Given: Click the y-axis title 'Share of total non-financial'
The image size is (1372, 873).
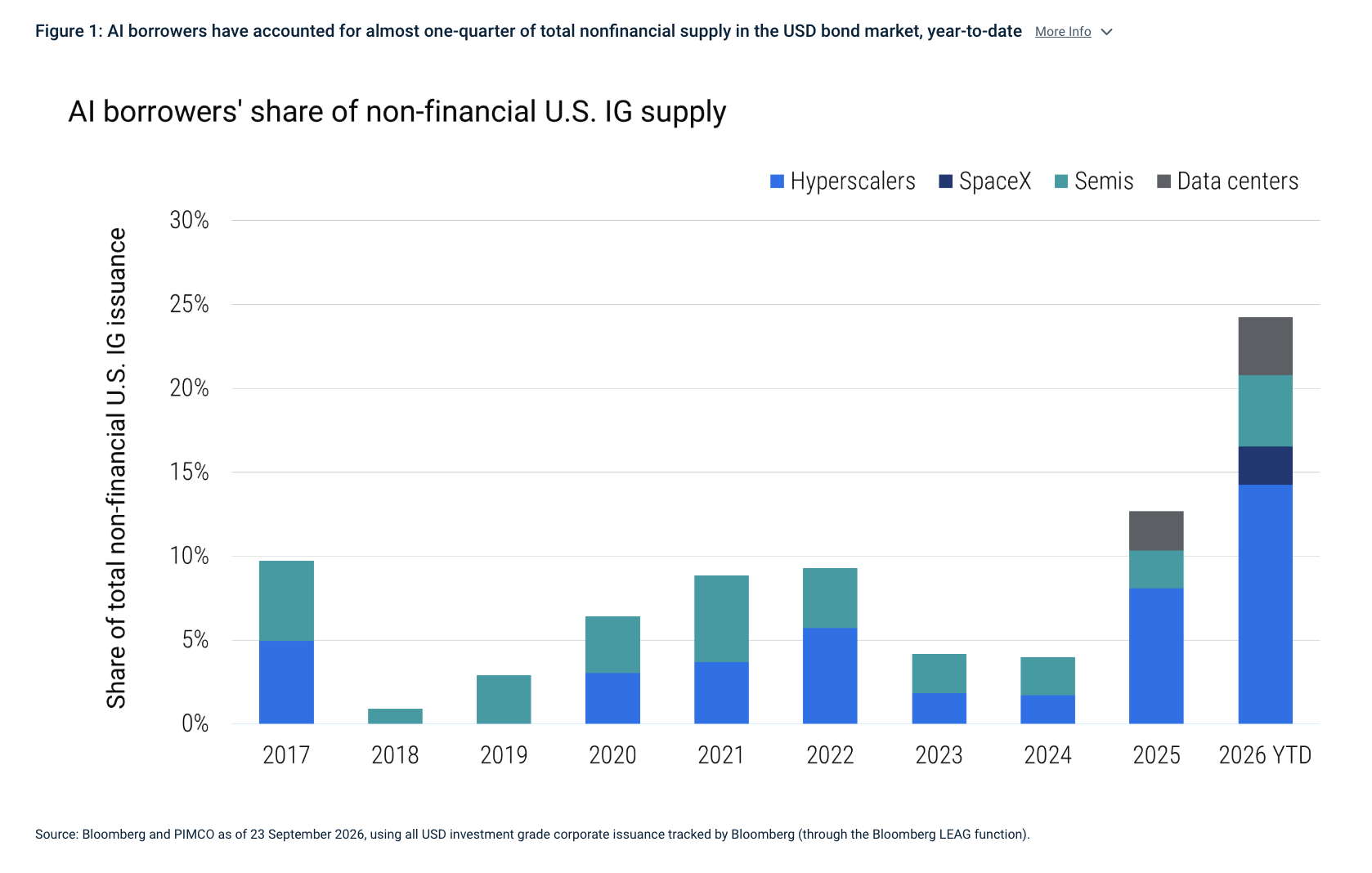Looking at the screenshot, I should click(x=116, y=468).
